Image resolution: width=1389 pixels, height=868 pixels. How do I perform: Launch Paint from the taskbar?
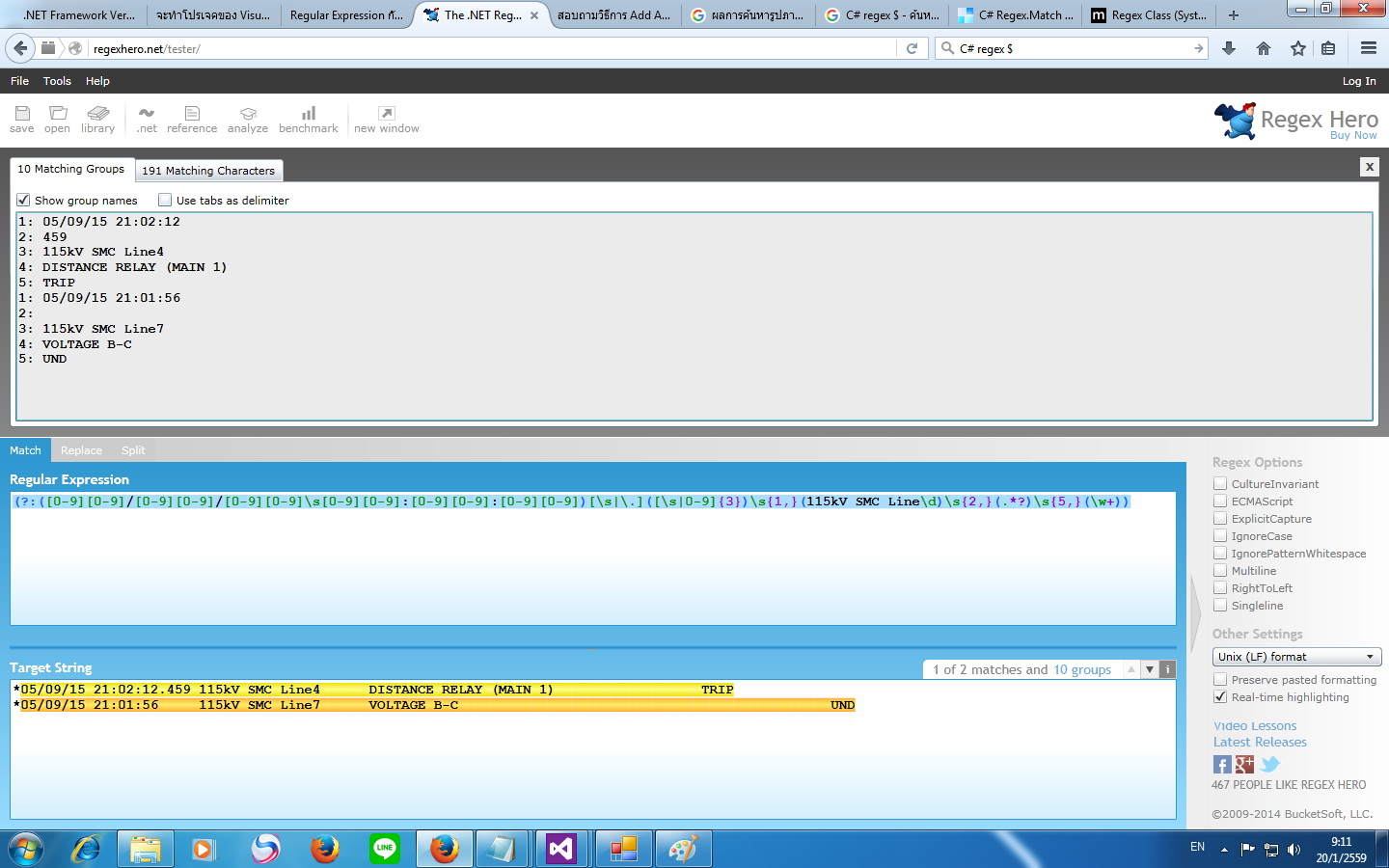click(x=683, y=849)
